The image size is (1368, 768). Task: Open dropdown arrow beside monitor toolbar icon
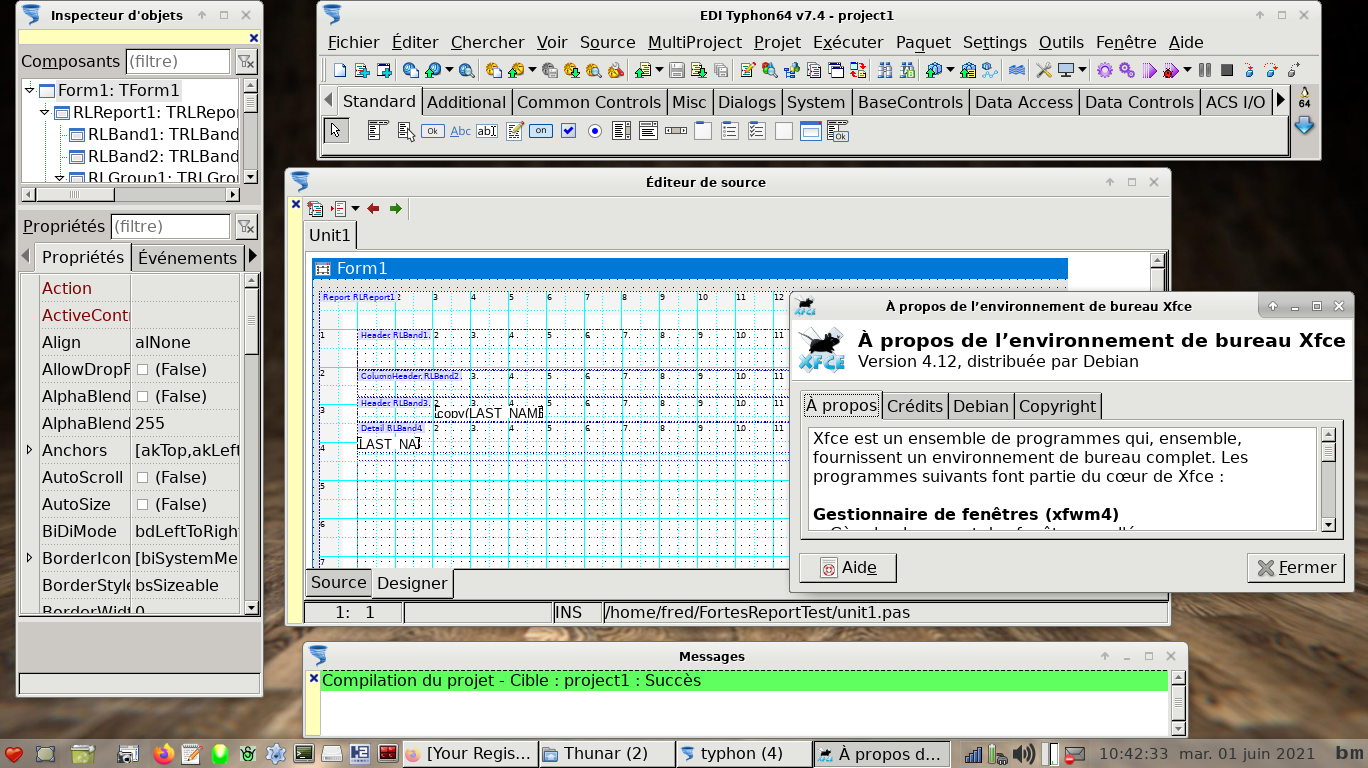(x=1084, y=70)
